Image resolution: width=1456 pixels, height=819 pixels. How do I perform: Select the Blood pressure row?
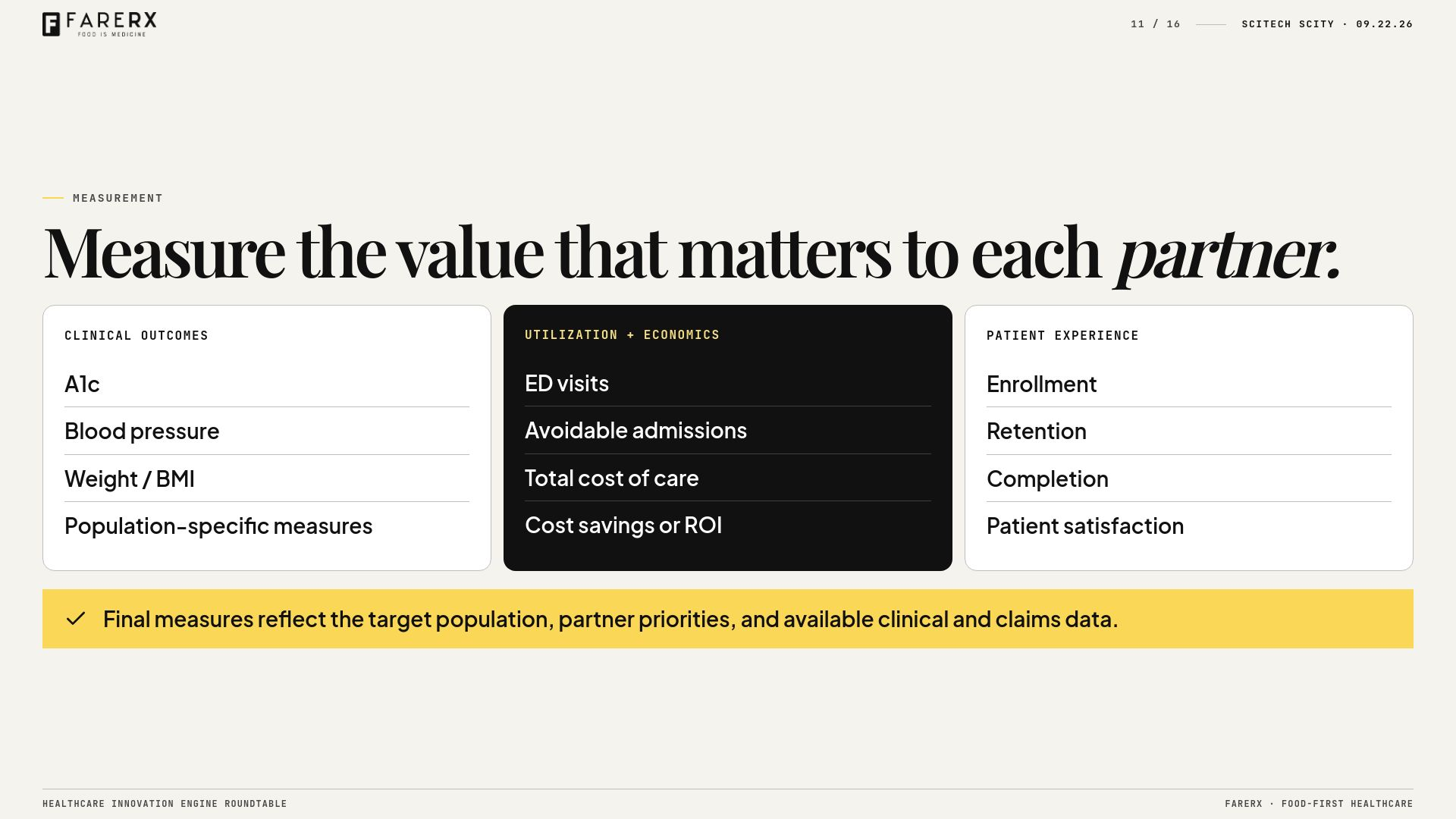267,431
